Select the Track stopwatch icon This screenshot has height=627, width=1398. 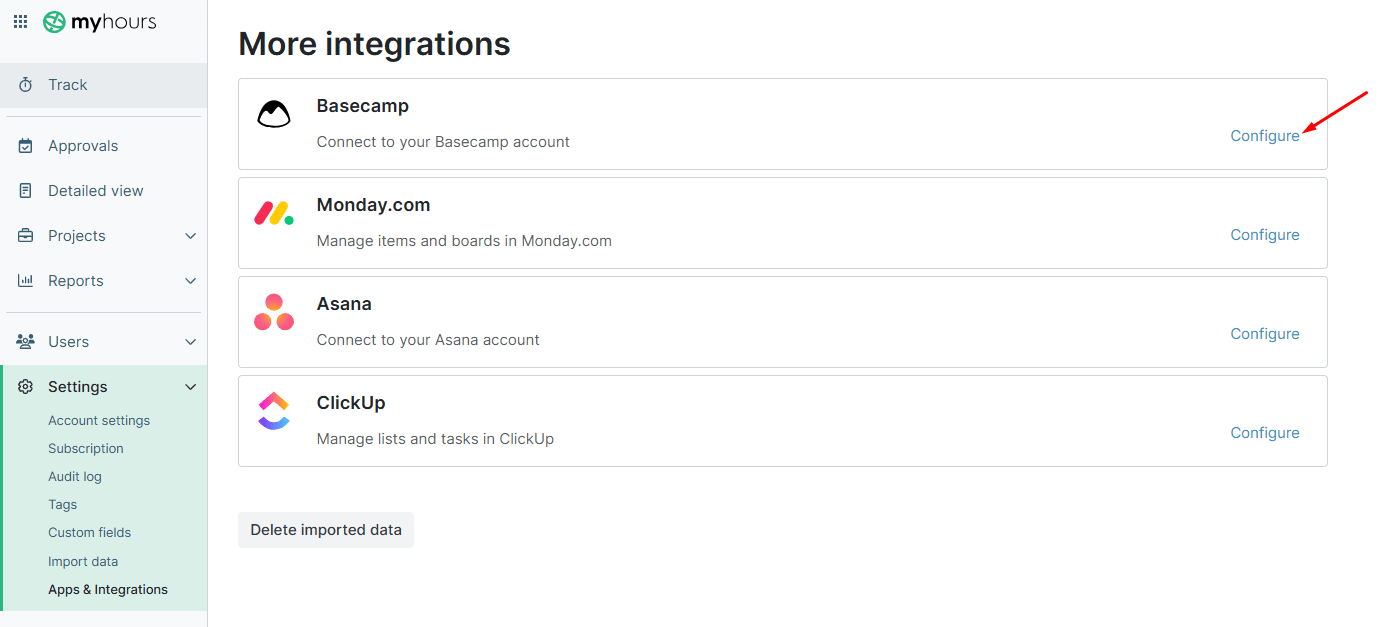24,85
